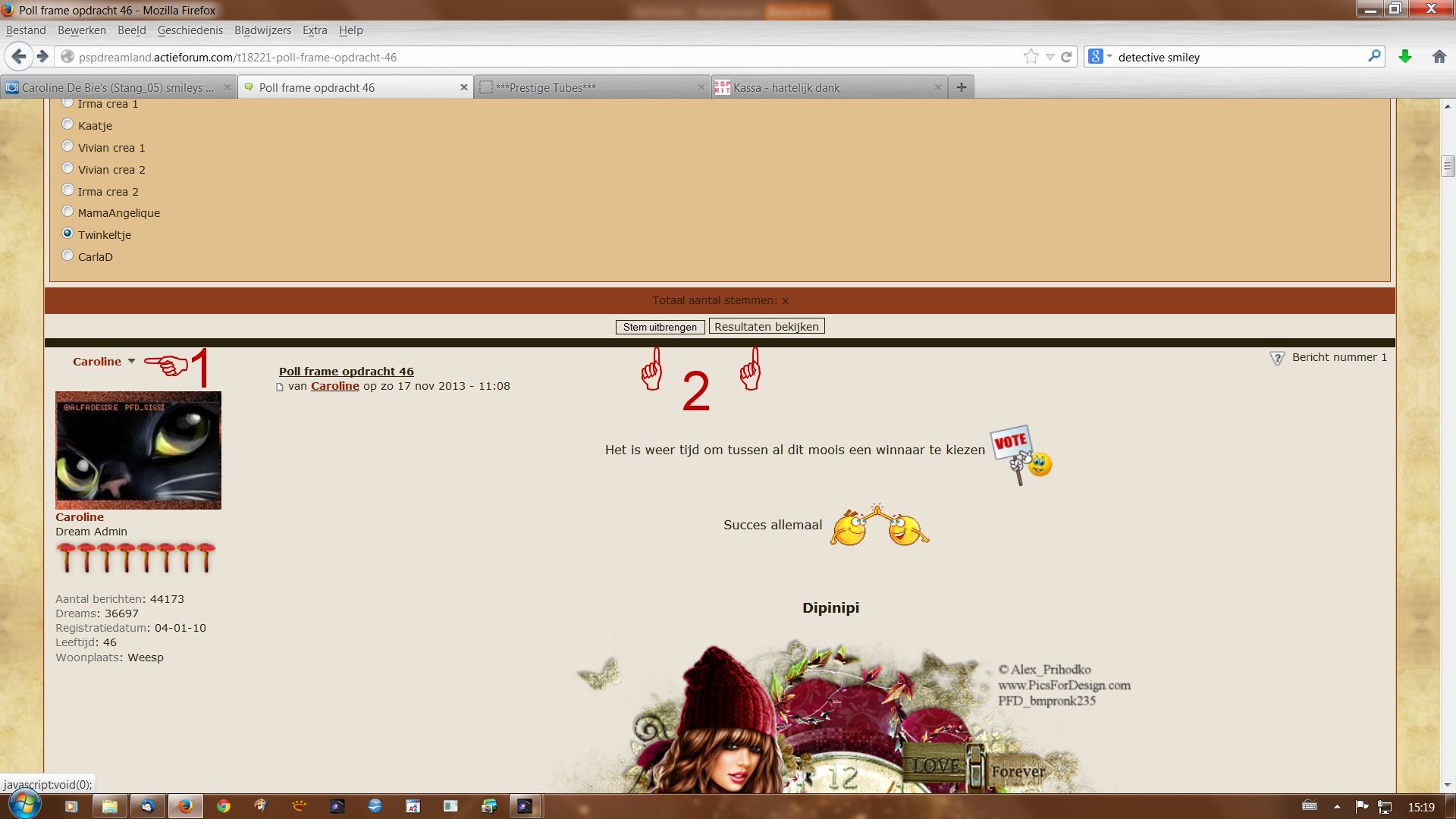Close the Poll frame opdracht 46 tab
The width and height of the screenshot is (1456, 819).
pos(463,87)
